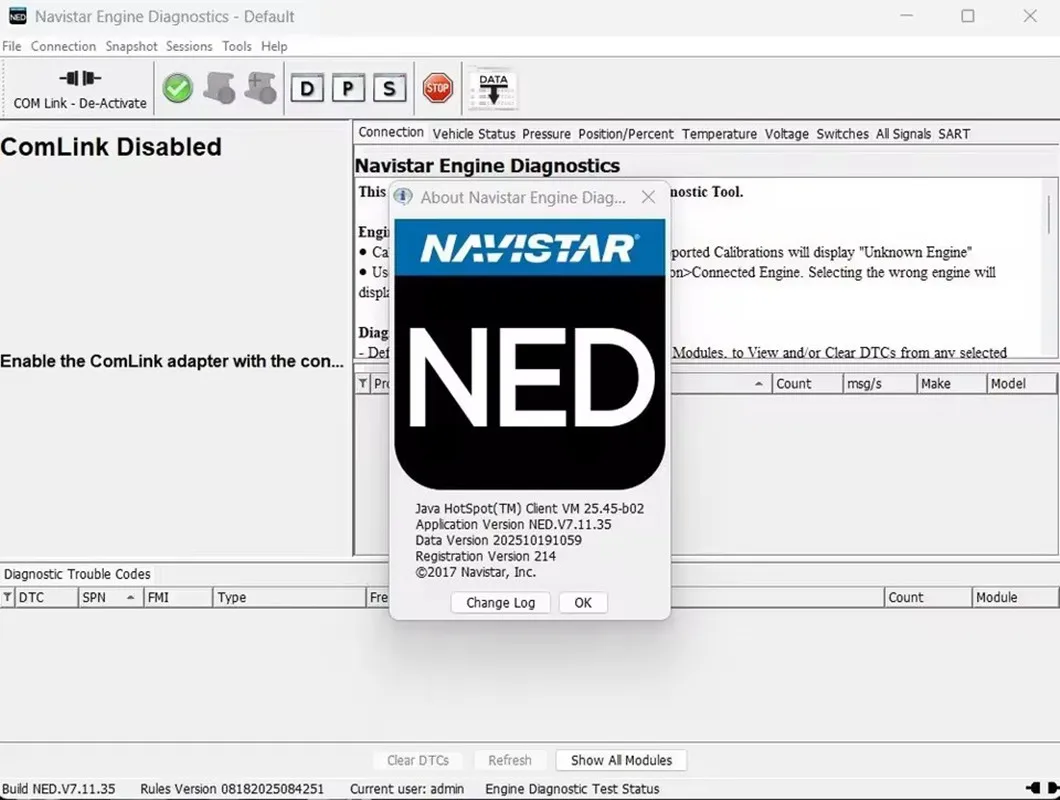Click the grey engine icon with plus sign

pyautogui.click(x=261, y=88)
